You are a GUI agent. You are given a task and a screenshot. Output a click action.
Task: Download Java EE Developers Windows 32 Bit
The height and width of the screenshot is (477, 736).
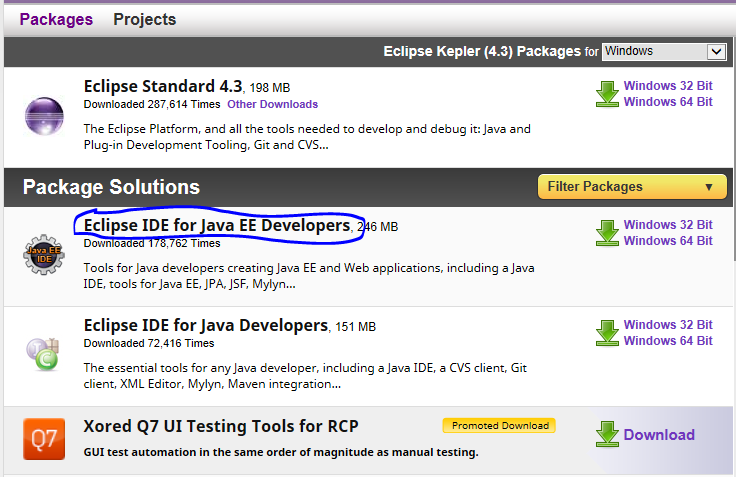click(x=668, y=225)
